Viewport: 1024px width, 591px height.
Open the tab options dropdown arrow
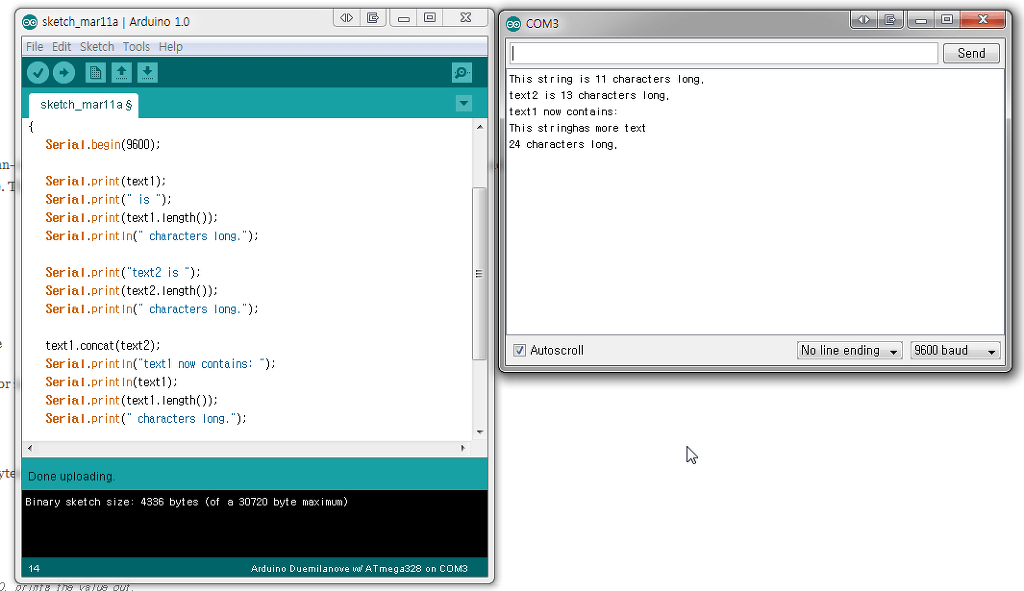464,103
